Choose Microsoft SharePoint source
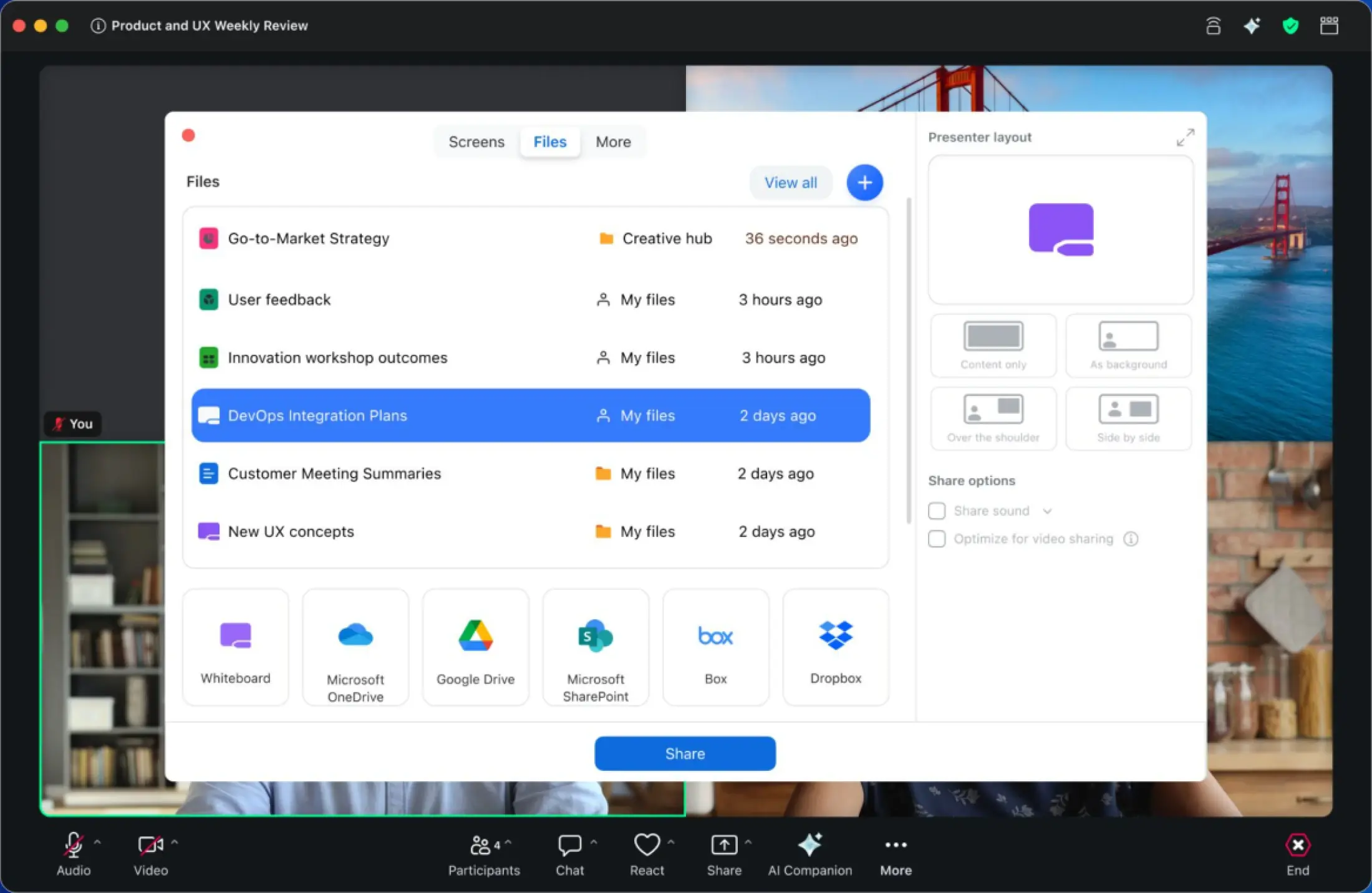This screenshot has height=893, width=1372. [x=596, y=647]
